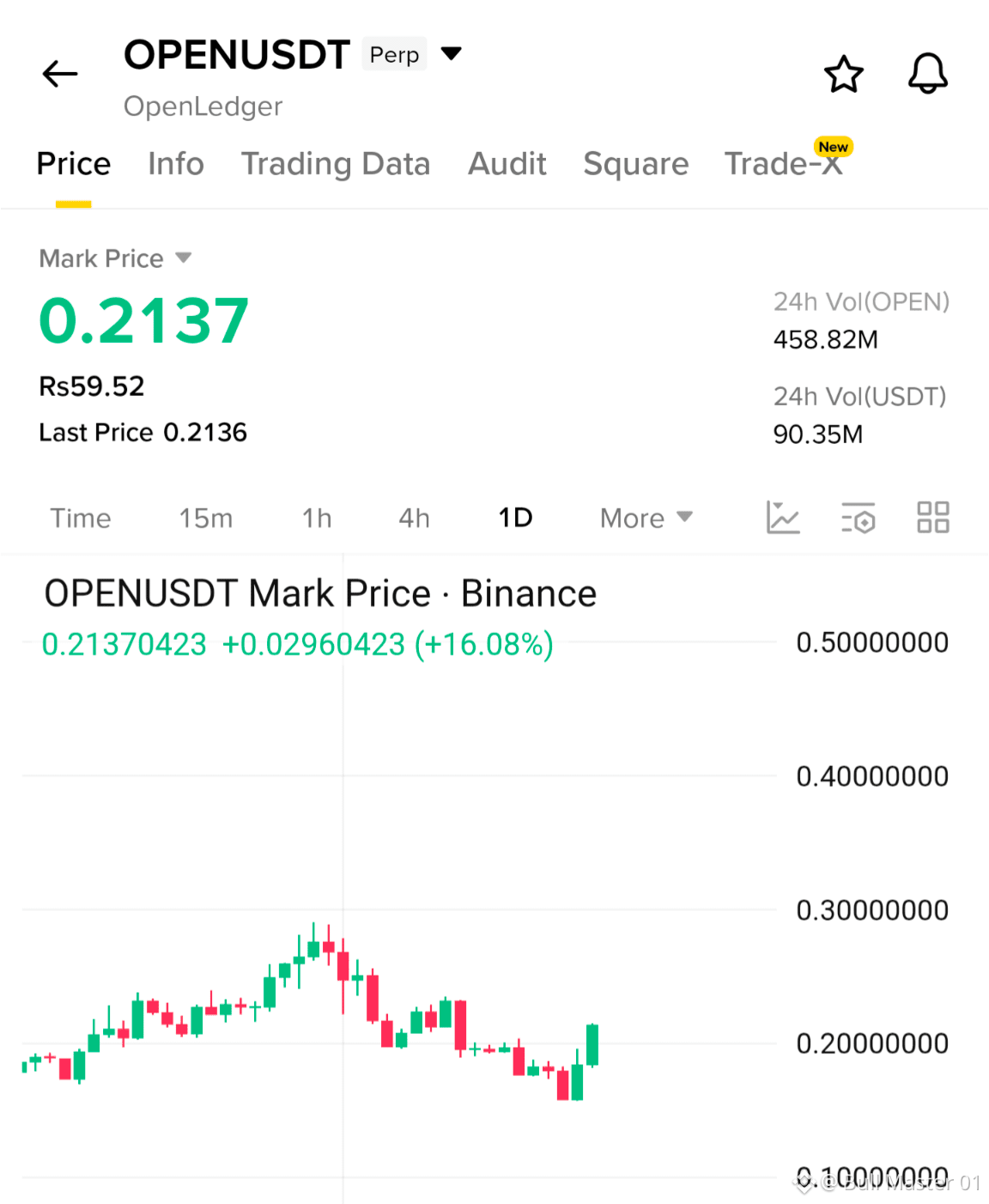The image size is (989, 1204).
Task: Switch to the Info tab
Action: [x=176, y=163]
